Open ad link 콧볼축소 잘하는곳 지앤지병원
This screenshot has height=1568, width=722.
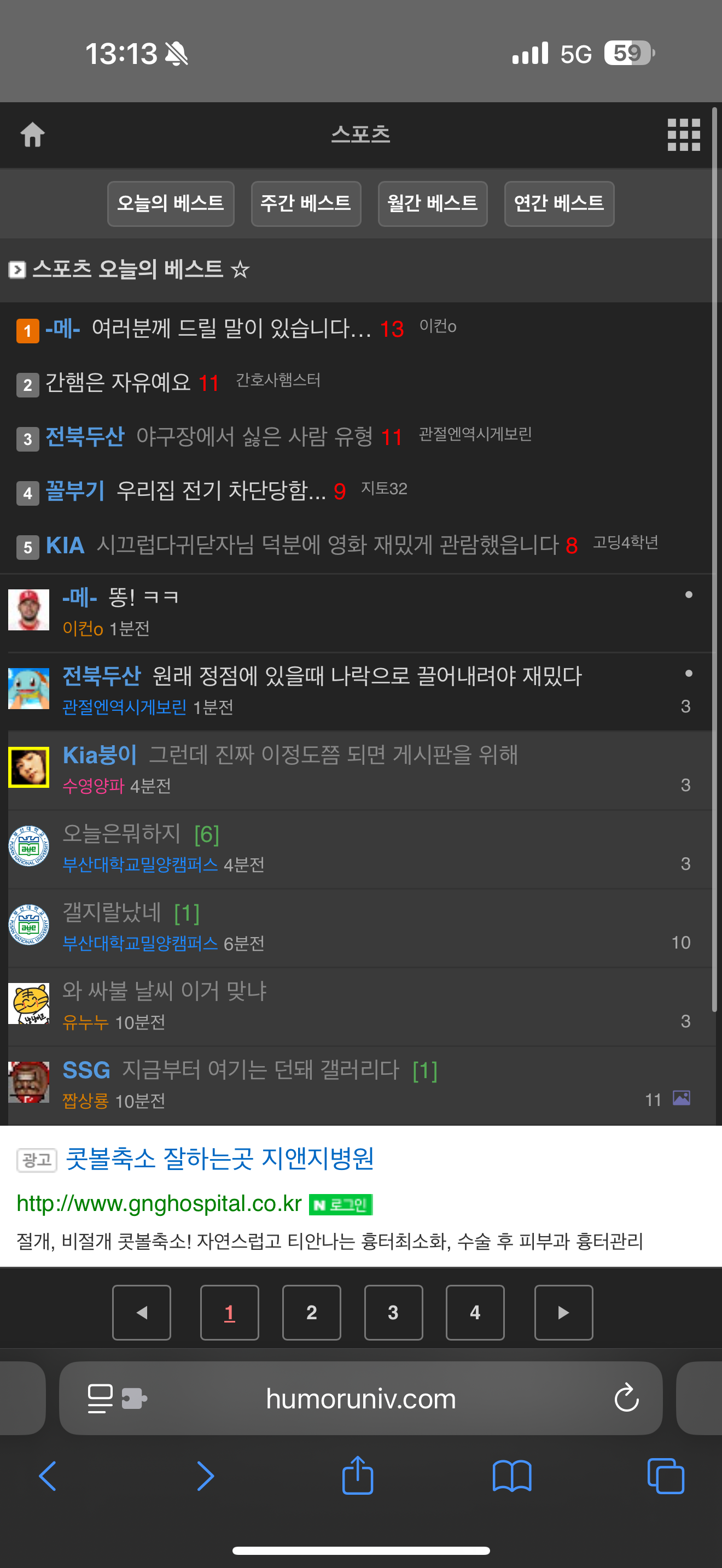(220, 1159)
